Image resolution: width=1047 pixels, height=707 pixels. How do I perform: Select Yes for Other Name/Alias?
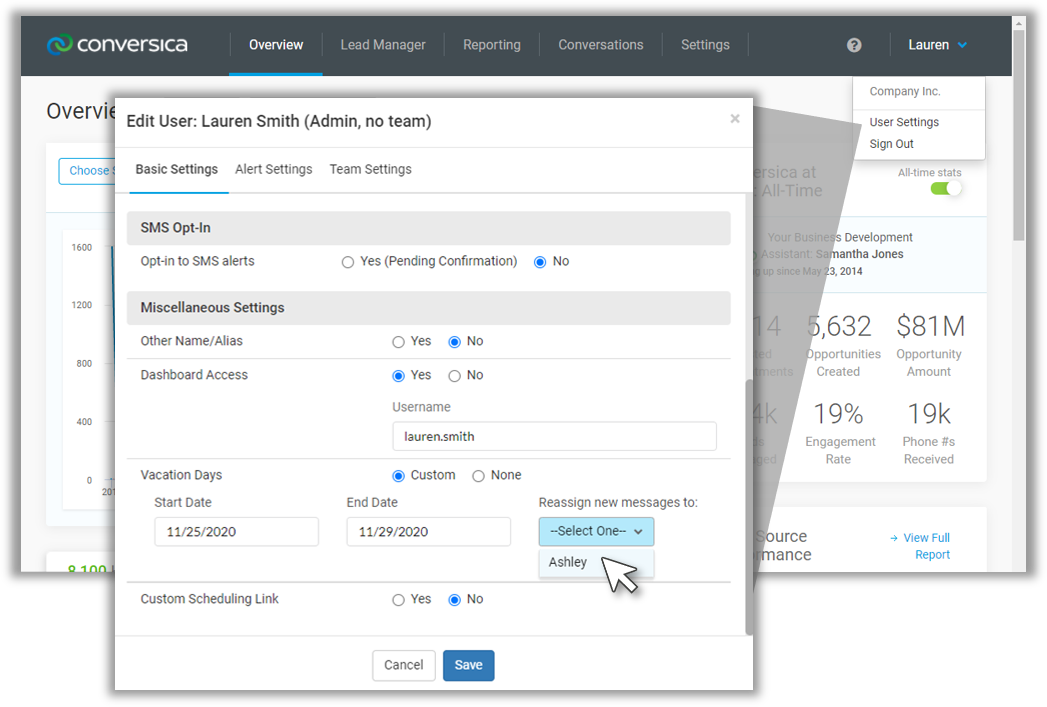398,342
